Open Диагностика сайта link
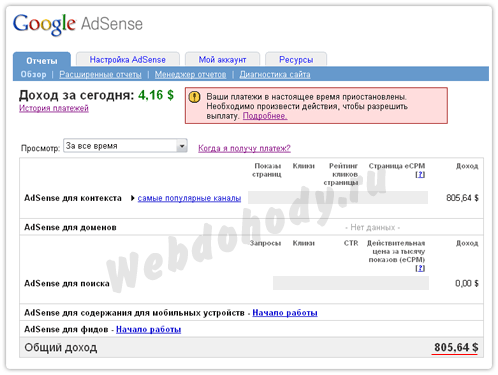498x375 pixels. pyautogui.click(x=275, y=74)
